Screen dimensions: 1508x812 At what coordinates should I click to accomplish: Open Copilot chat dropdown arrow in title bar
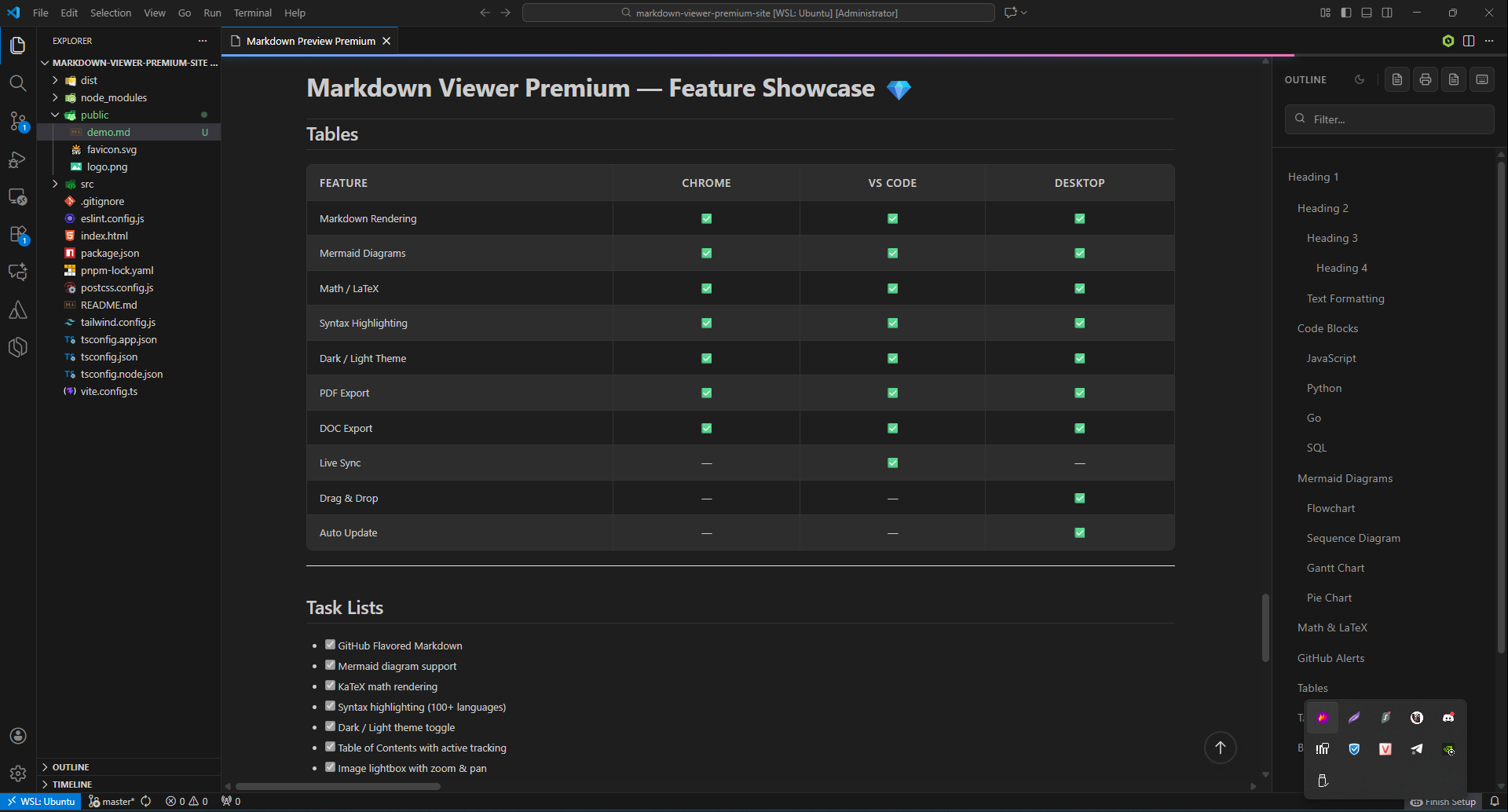pos(1024,13)
